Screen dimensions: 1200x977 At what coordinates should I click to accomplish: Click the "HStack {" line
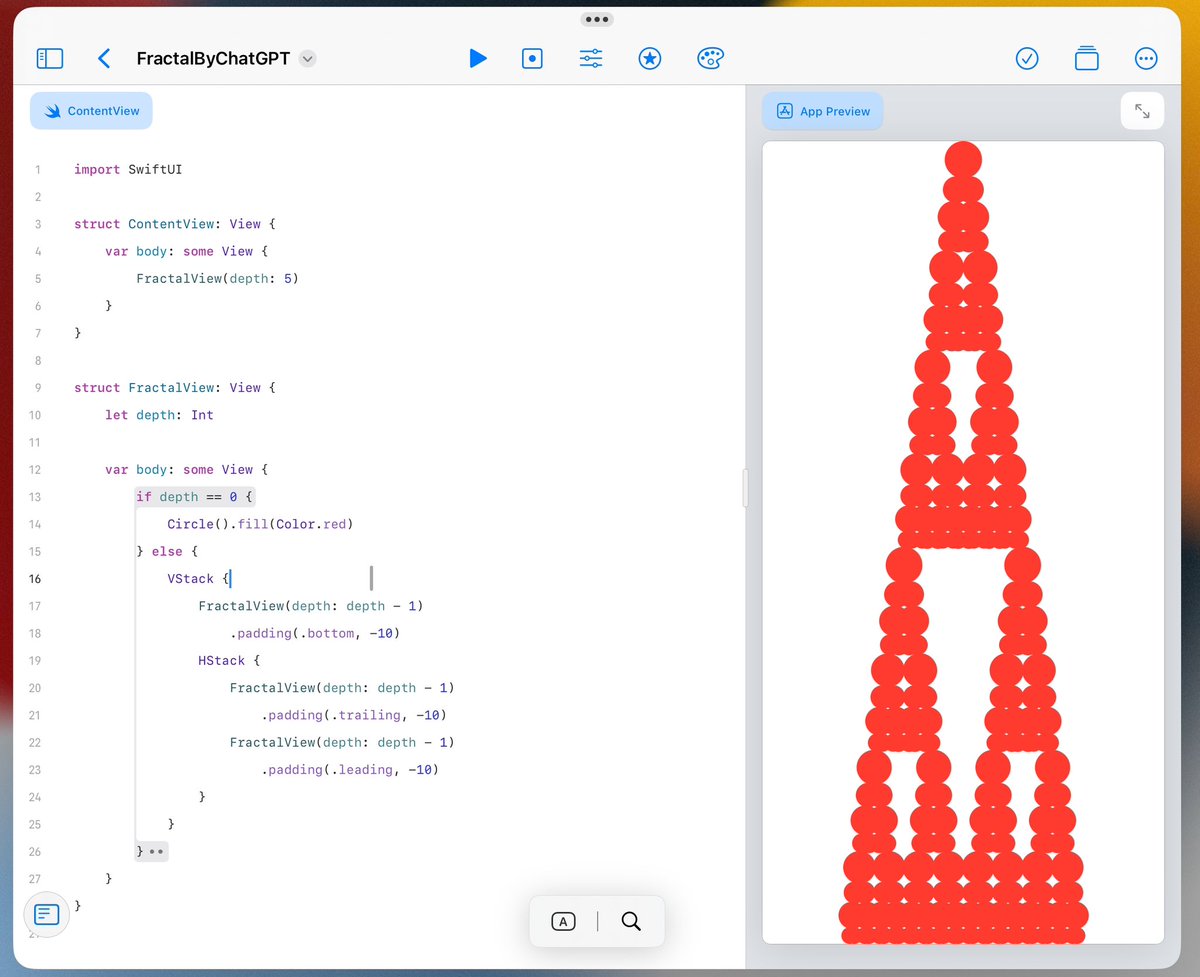tap(229, 661)
